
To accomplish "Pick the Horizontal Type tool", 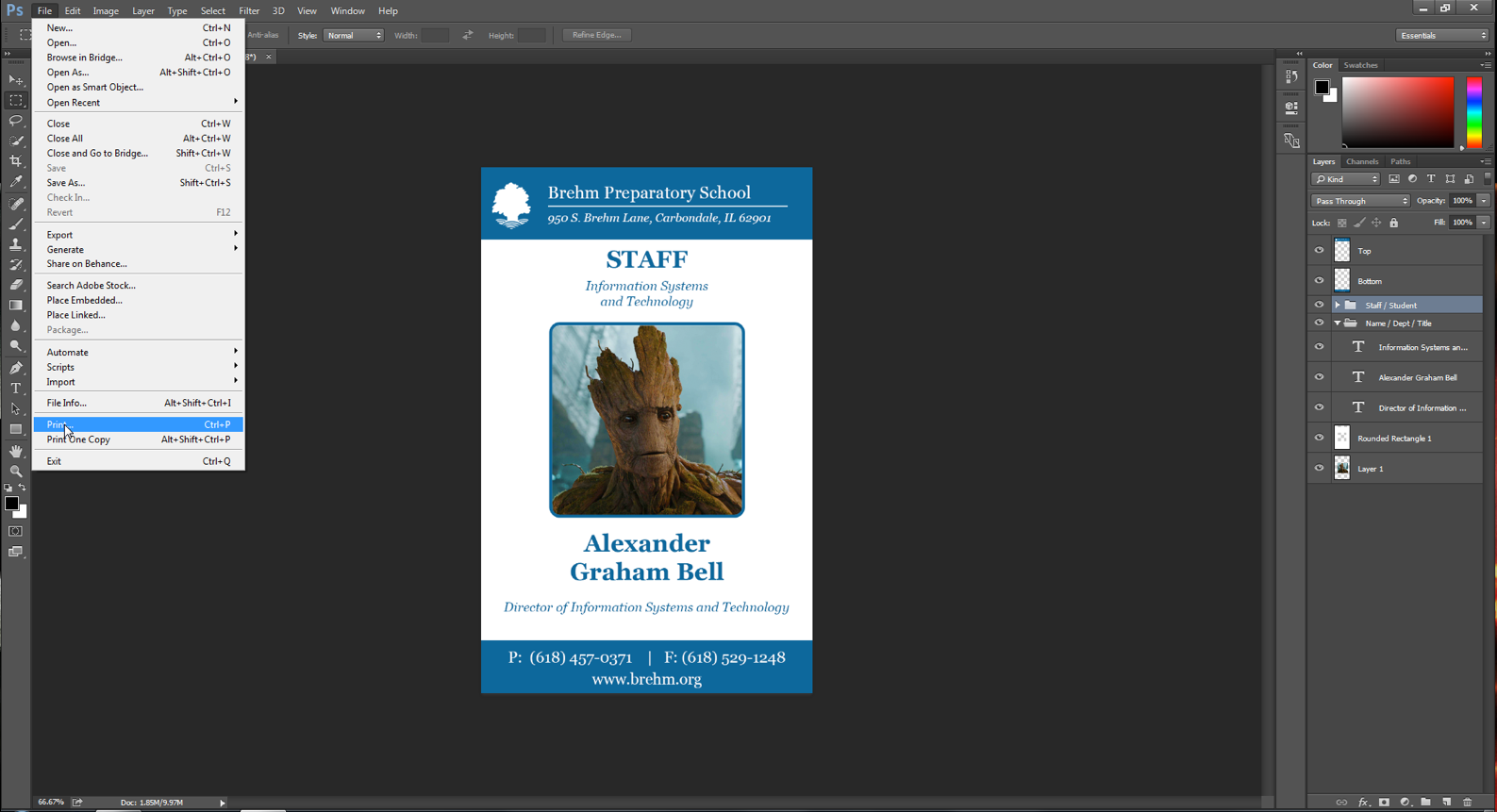I will 16,389.
